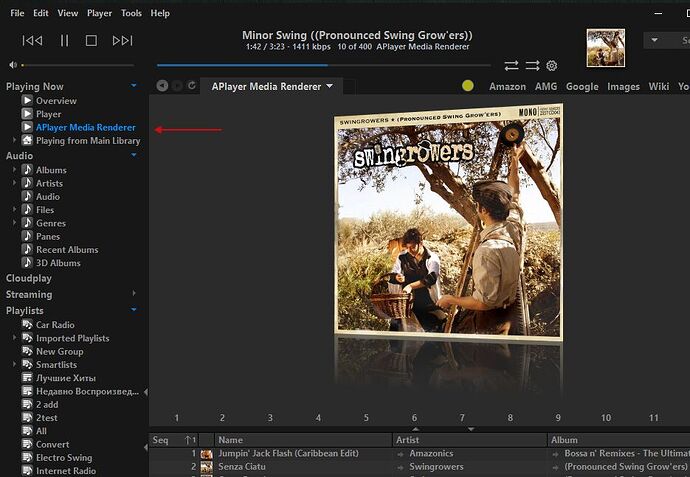Image resolution: width=690 pixels, height=477 pixels.
Task: Open the Player menu
Action: (x=99, y=13)
